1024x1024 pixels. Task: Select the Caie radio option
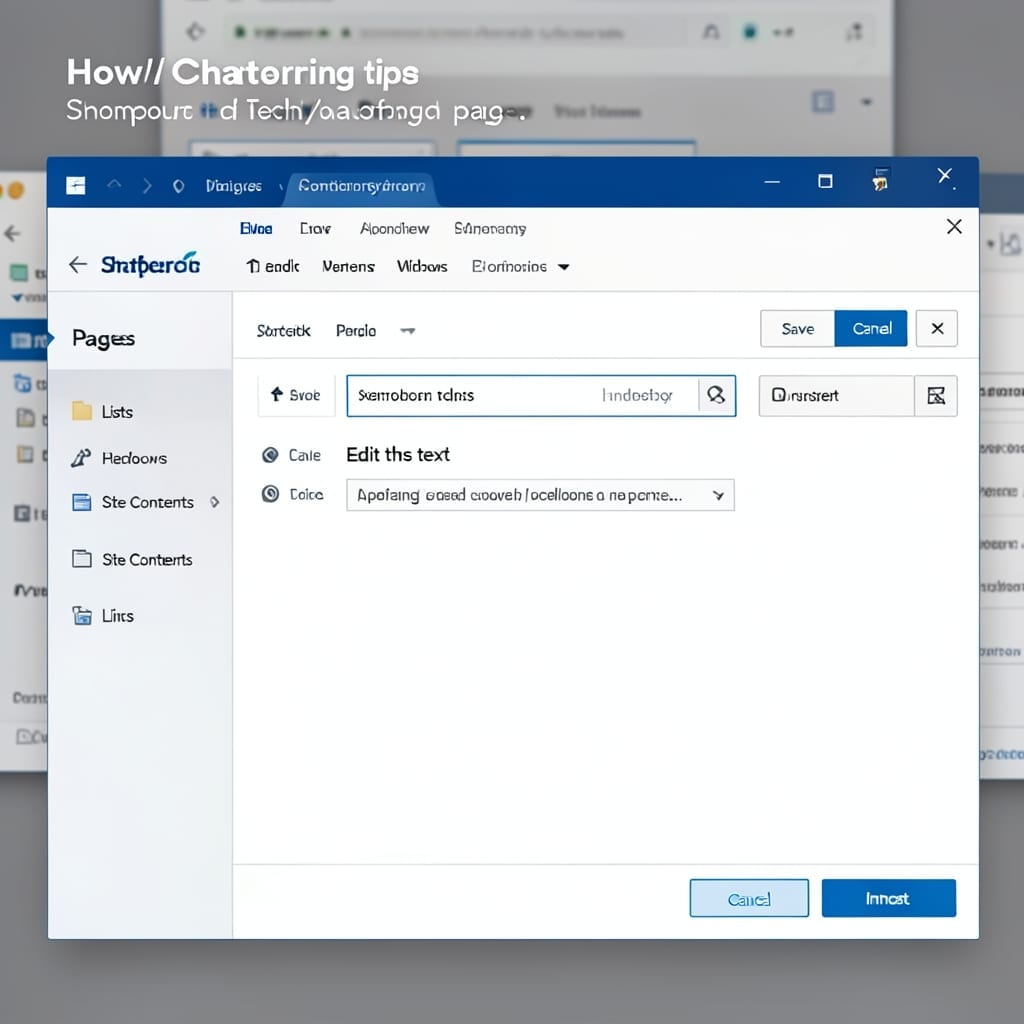[270, 455]
